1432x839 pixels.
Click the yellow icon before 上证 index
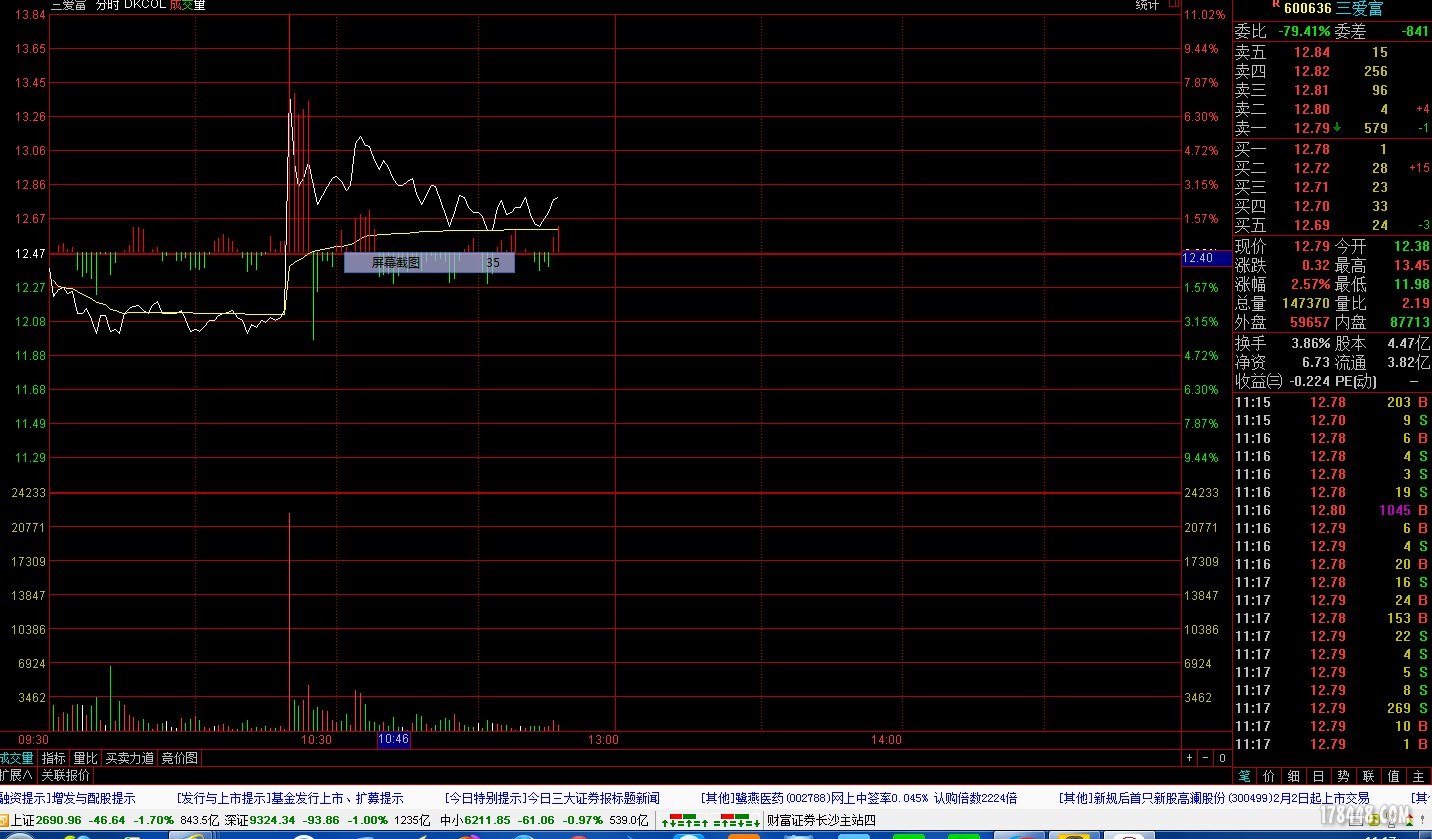[5, 821]
